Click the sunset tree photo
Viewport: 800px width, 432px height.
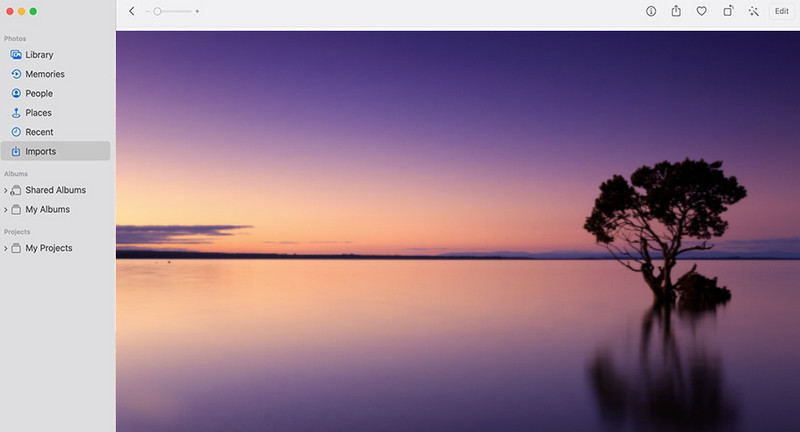[x=457, y=230]
